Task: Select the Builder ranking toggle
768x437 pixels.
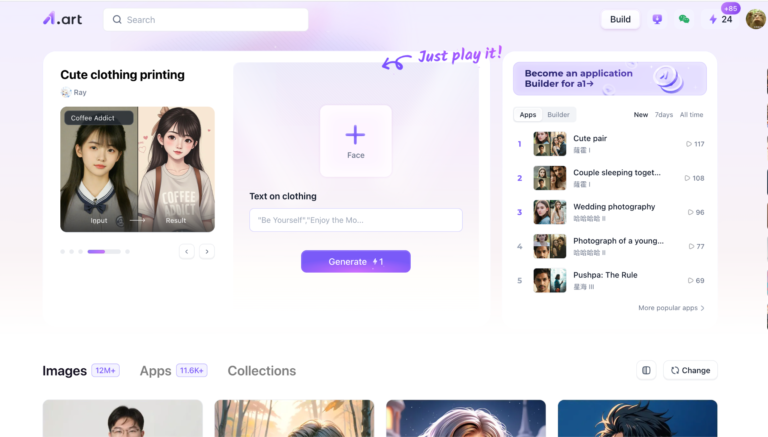Action: [x=558, y=115]
